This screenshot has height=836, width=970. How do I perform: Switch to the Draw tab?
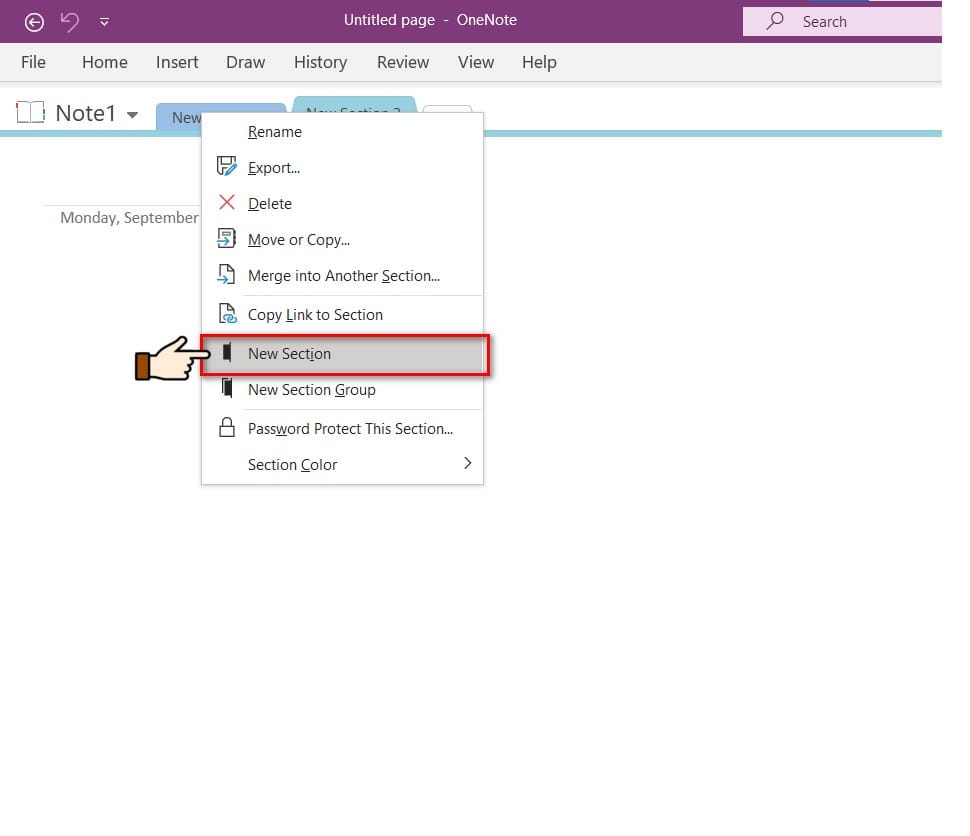[245, 62]
